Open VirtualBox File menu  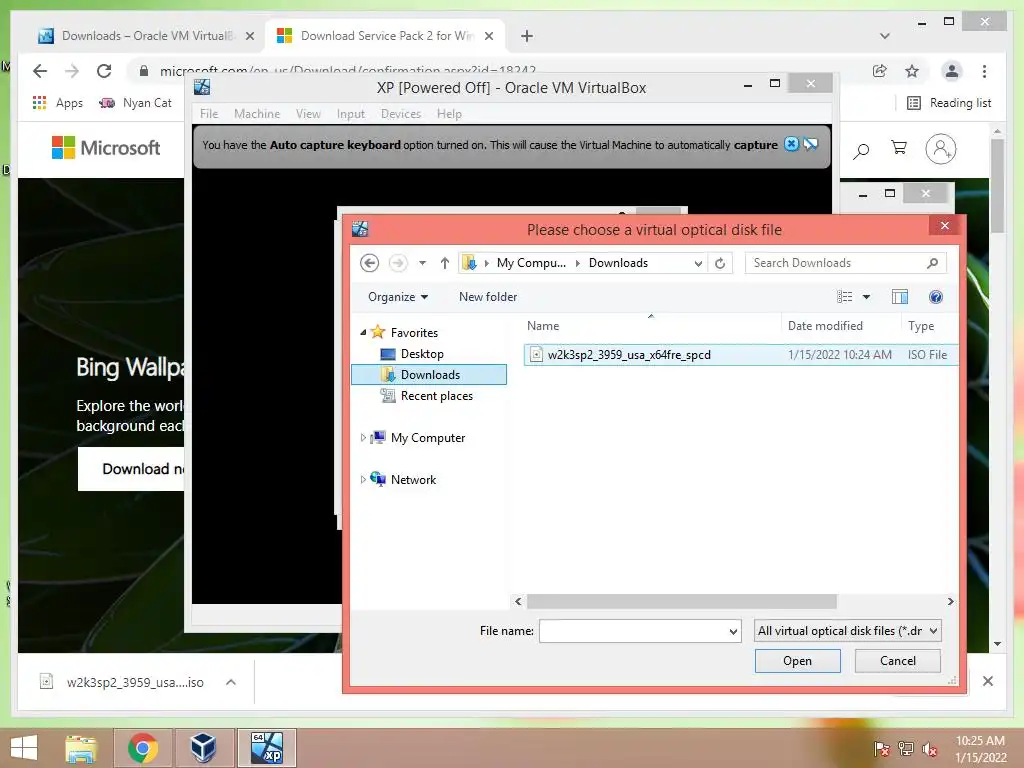(209, 114)
